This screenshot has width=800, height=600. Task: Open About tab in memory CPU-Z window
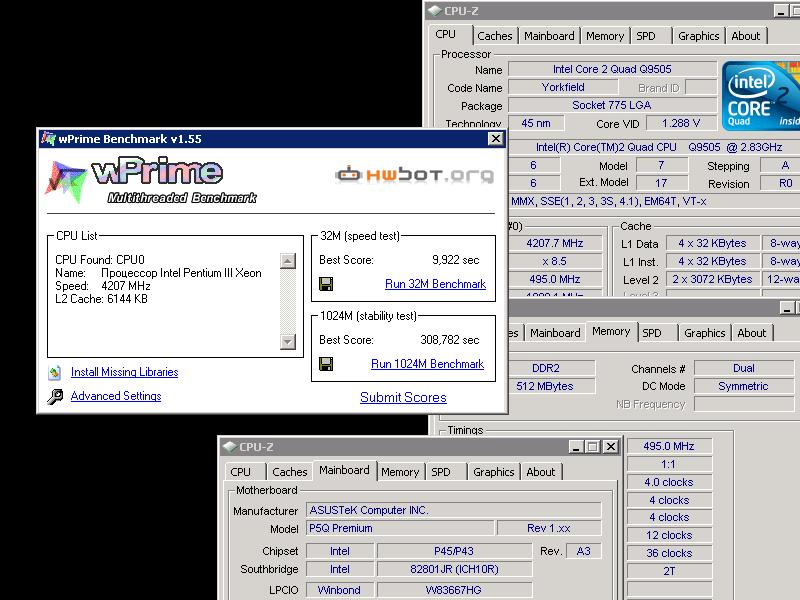[752, 333]
